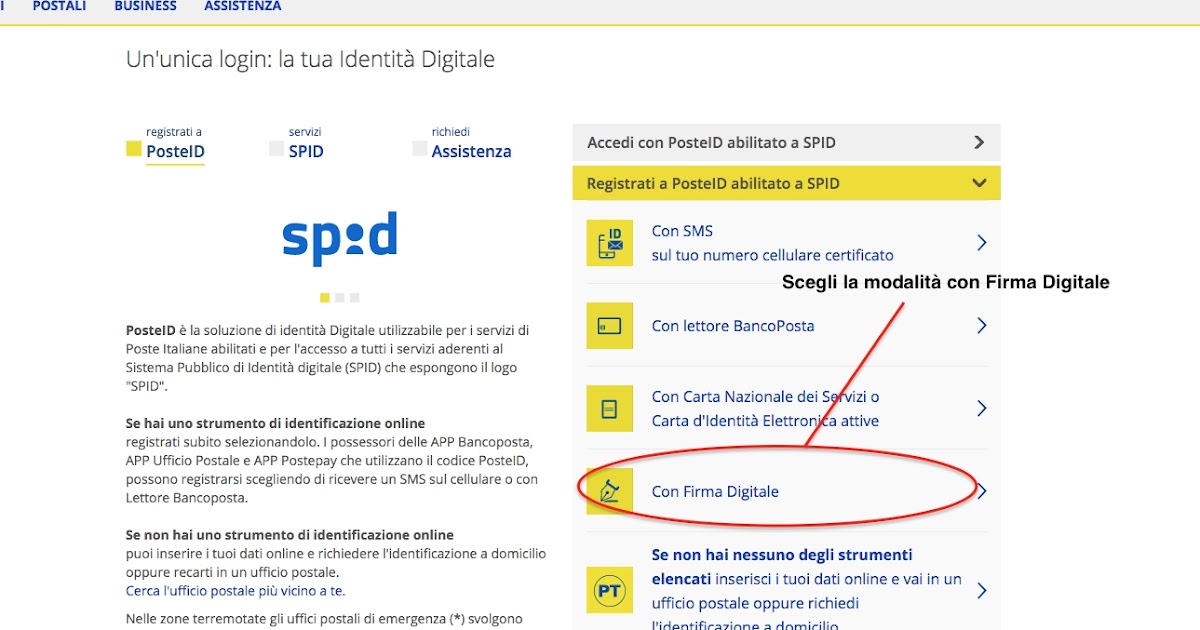Open the ASSISTENZA menu item
Image resolution: width=1200 pixels, height=630 pixels.
(x=243, y=6)
